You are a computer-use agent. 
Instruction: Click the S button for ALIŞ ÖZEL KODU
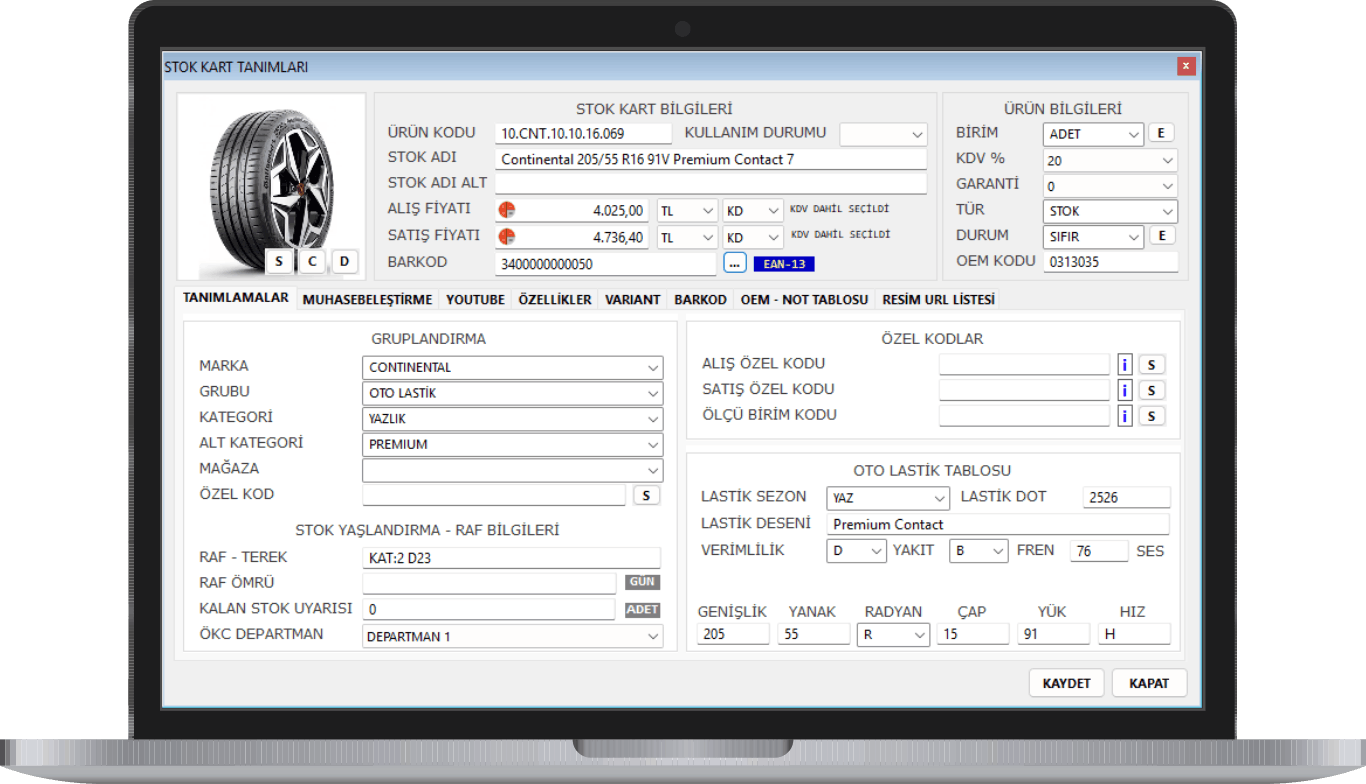[x=1152, y=365]
